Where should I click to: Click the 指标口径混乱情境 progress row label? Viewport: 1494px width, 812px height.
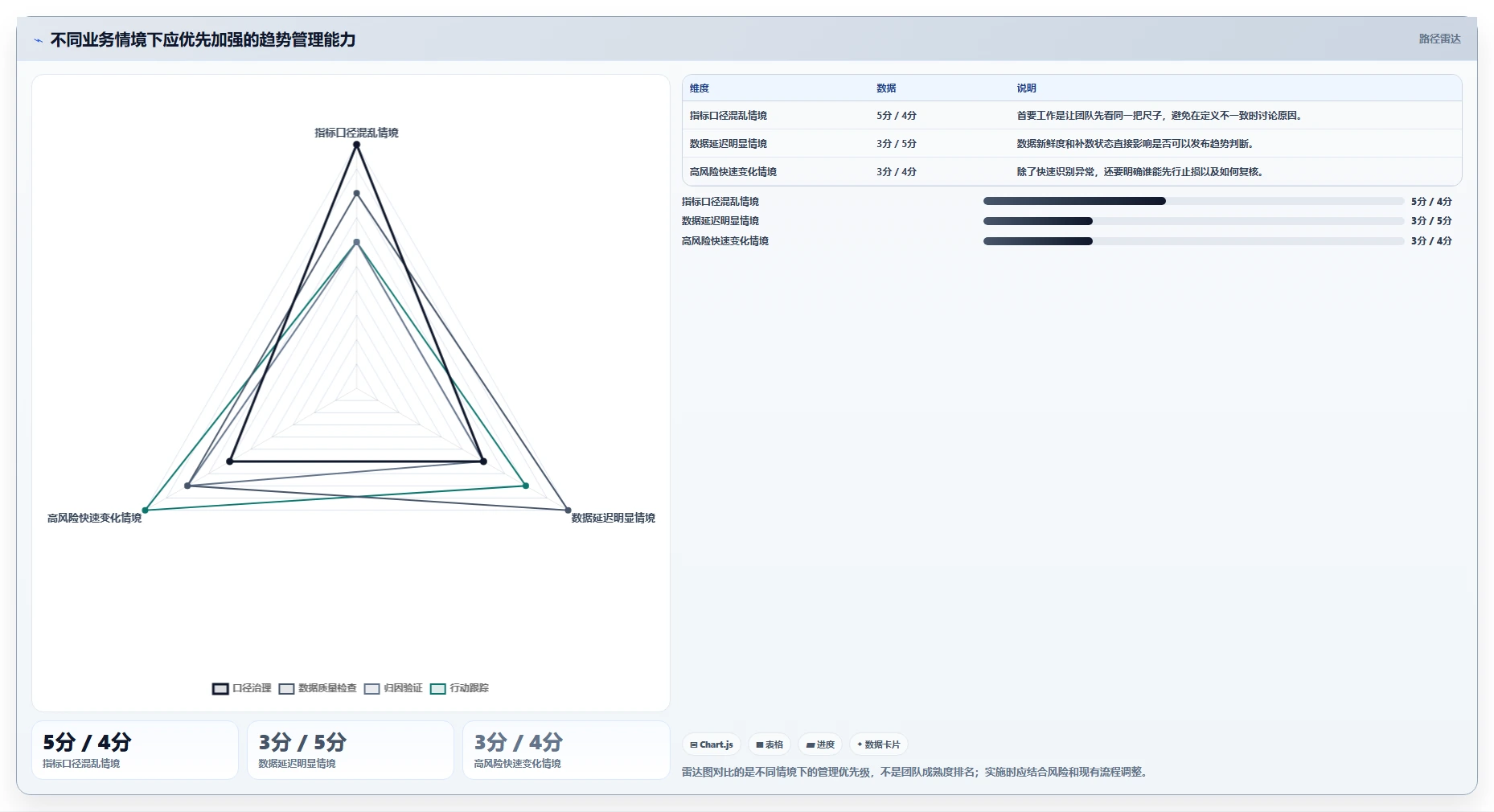(720, 202)
